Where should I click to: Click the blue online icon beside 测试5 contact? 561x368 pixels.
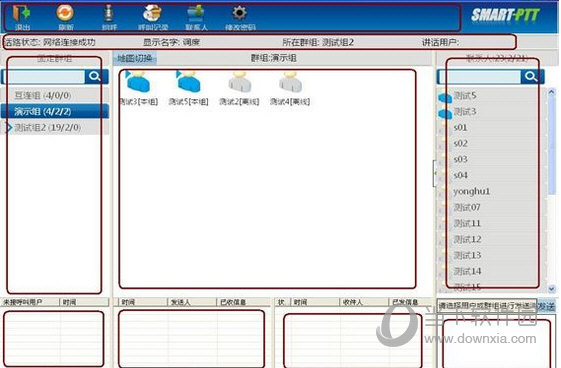pos(445,97)
